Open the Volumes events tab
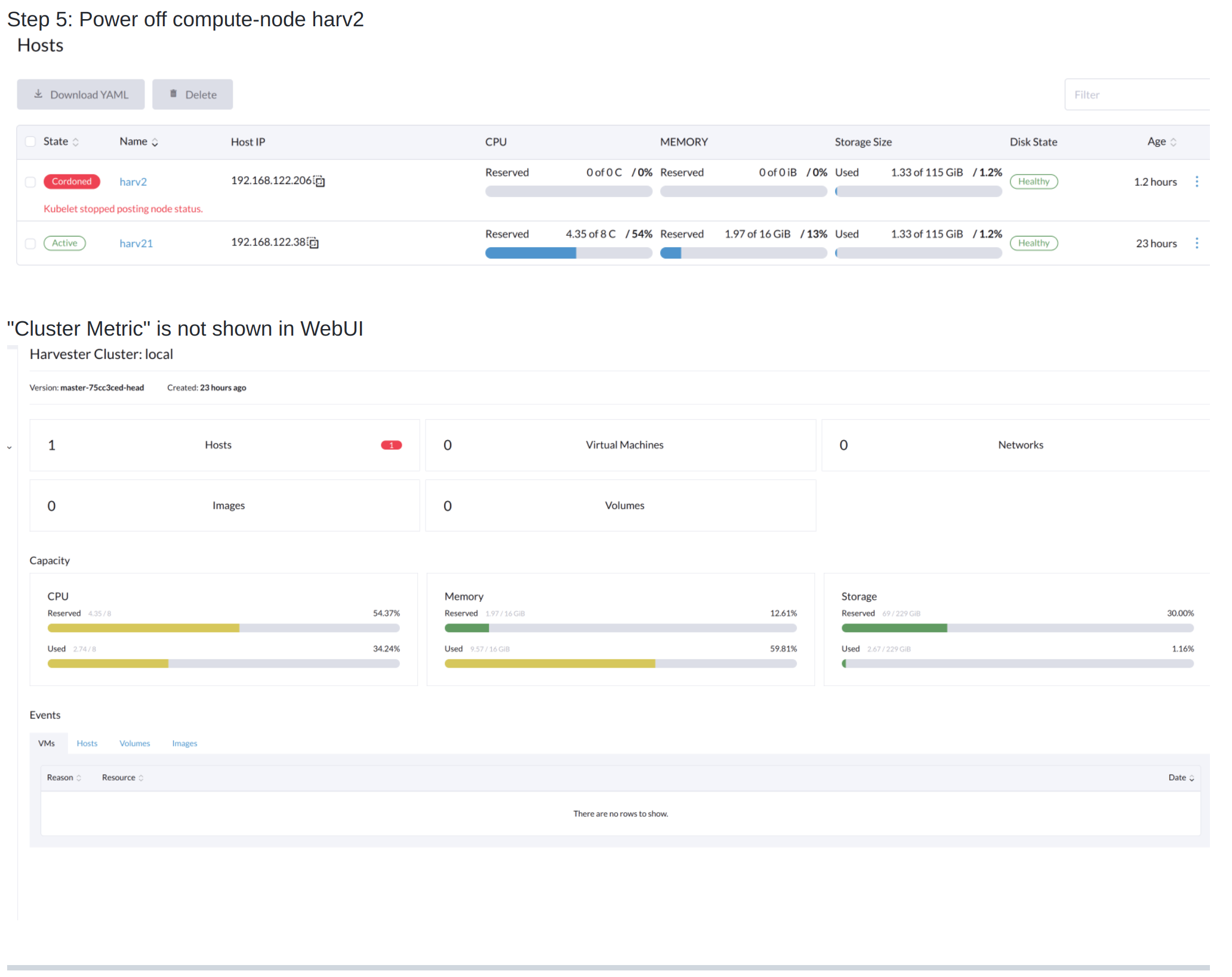The image size is (1232, 977). 134,743
